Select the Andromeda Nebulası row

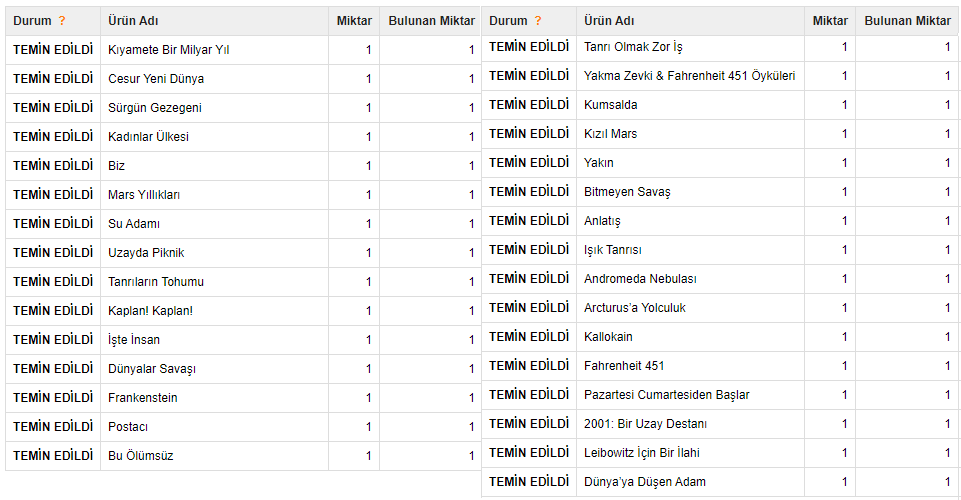pyautogui.click(x=721, y=279)
